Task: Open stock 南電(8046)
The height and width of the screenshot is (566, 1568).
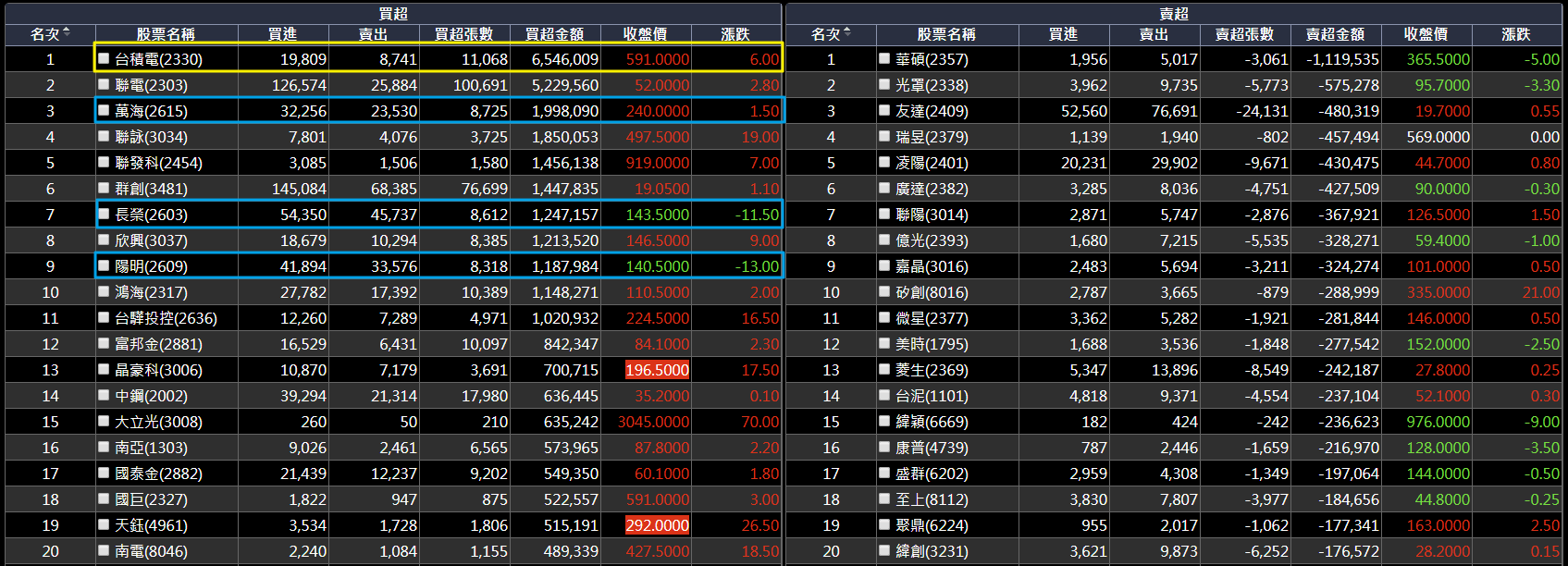Action: pos(151,551)
